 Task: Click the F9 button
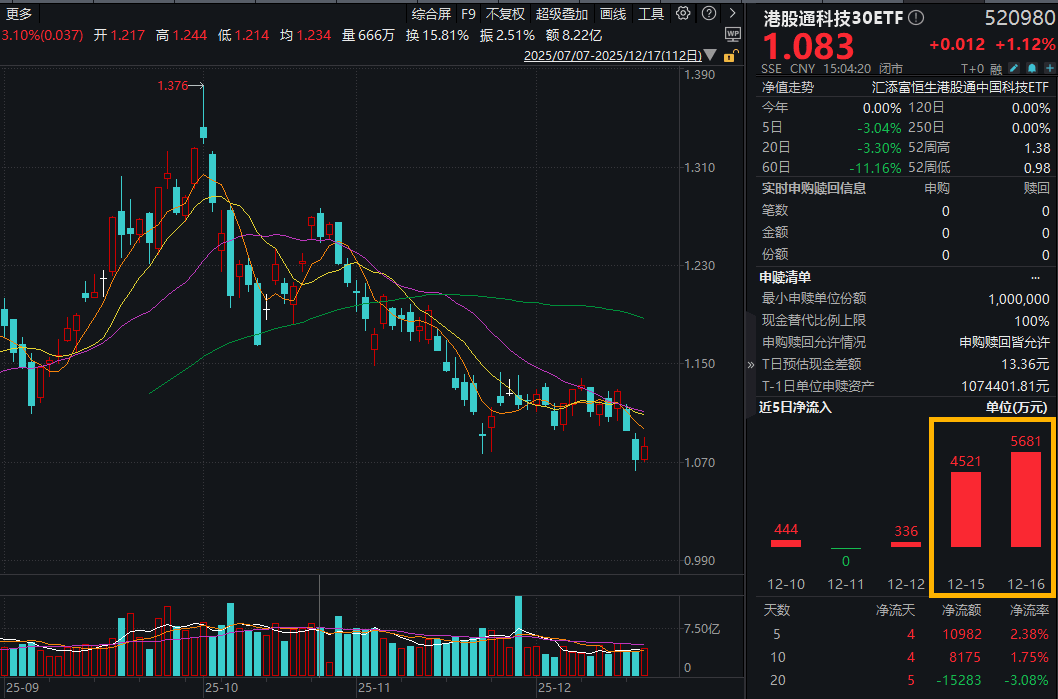469,15
